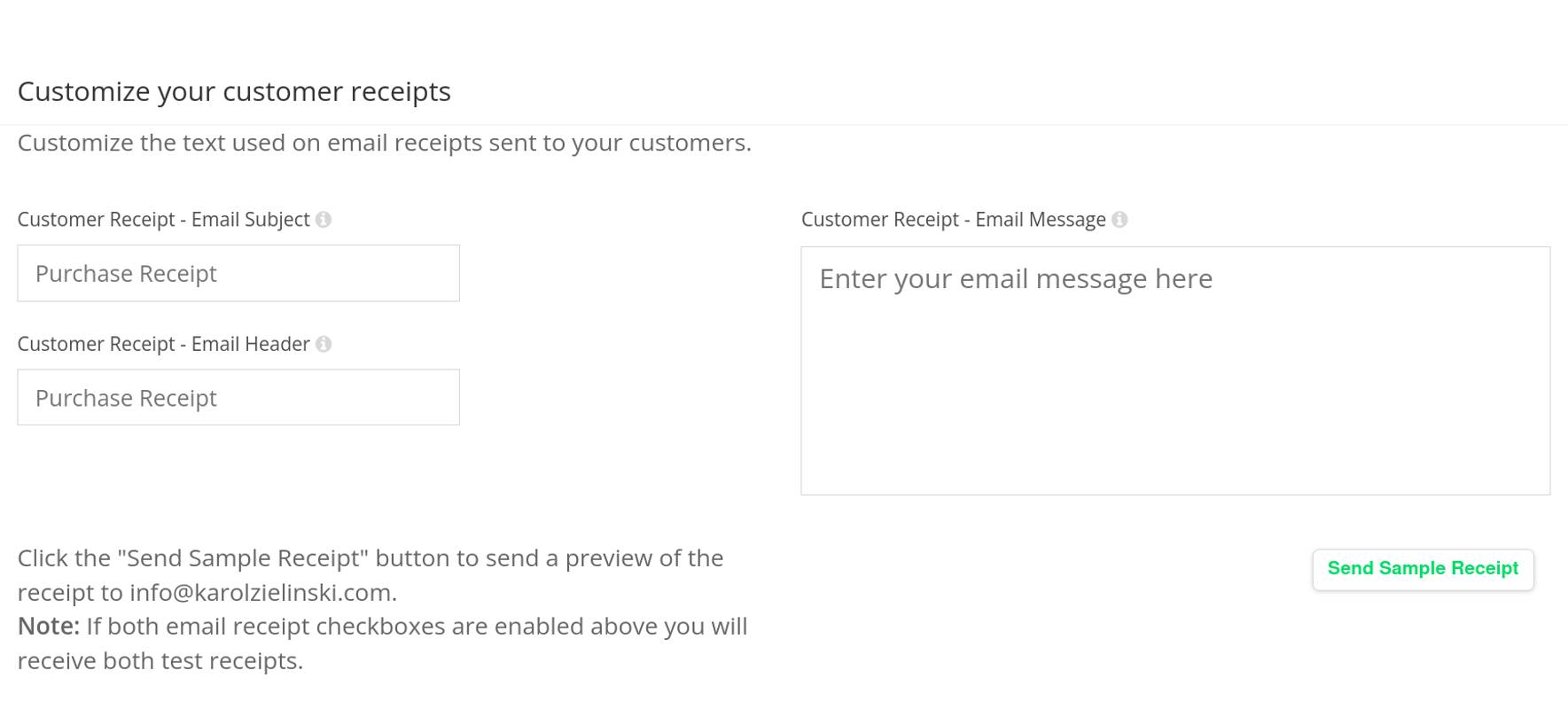
Task: Click the info icon beside "Customer Receipt - Email Message"
Action: click(1119, 219)
